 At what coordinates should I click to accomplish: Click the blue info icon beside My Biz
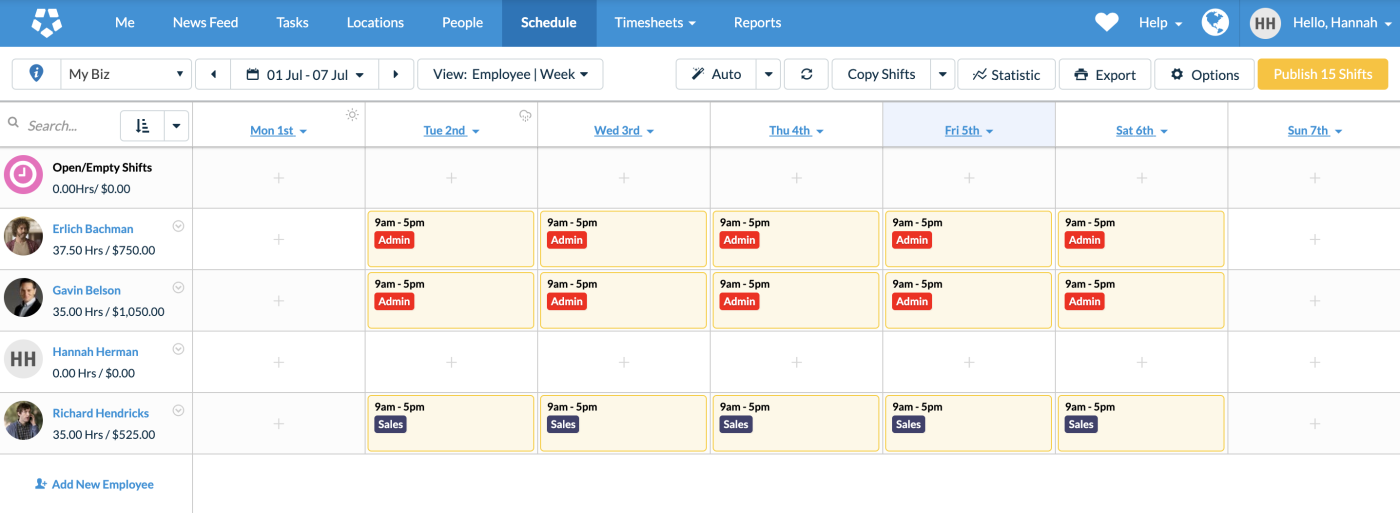[37, 74]
